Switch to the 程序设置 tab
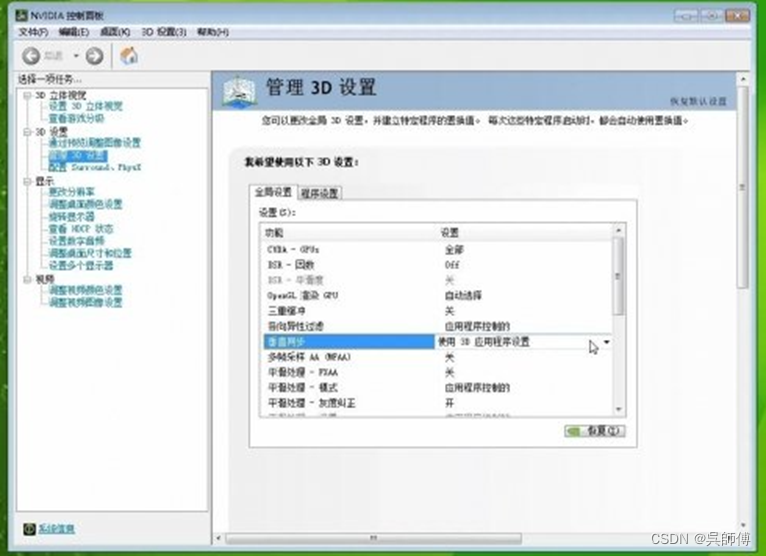Image resolution: width=766 pixels, height=556 pixels. [319, 193]
